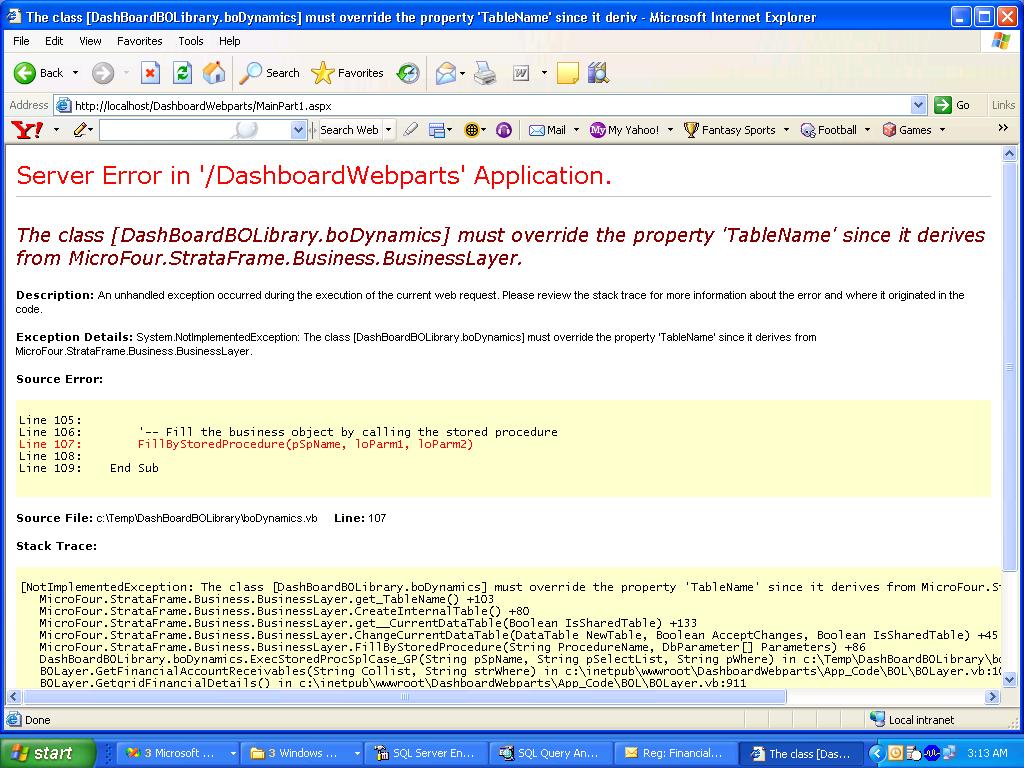The height and width of the screenshot is (768, 1024).
Task: Open the Favorites menu
Action: tap(139, 41)
